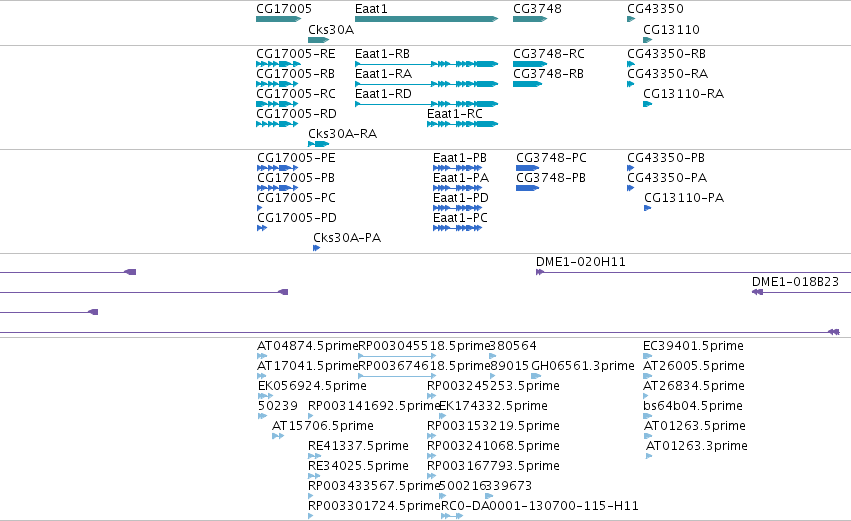
Task: Select protein CG17005-PE
Action: 277,168
